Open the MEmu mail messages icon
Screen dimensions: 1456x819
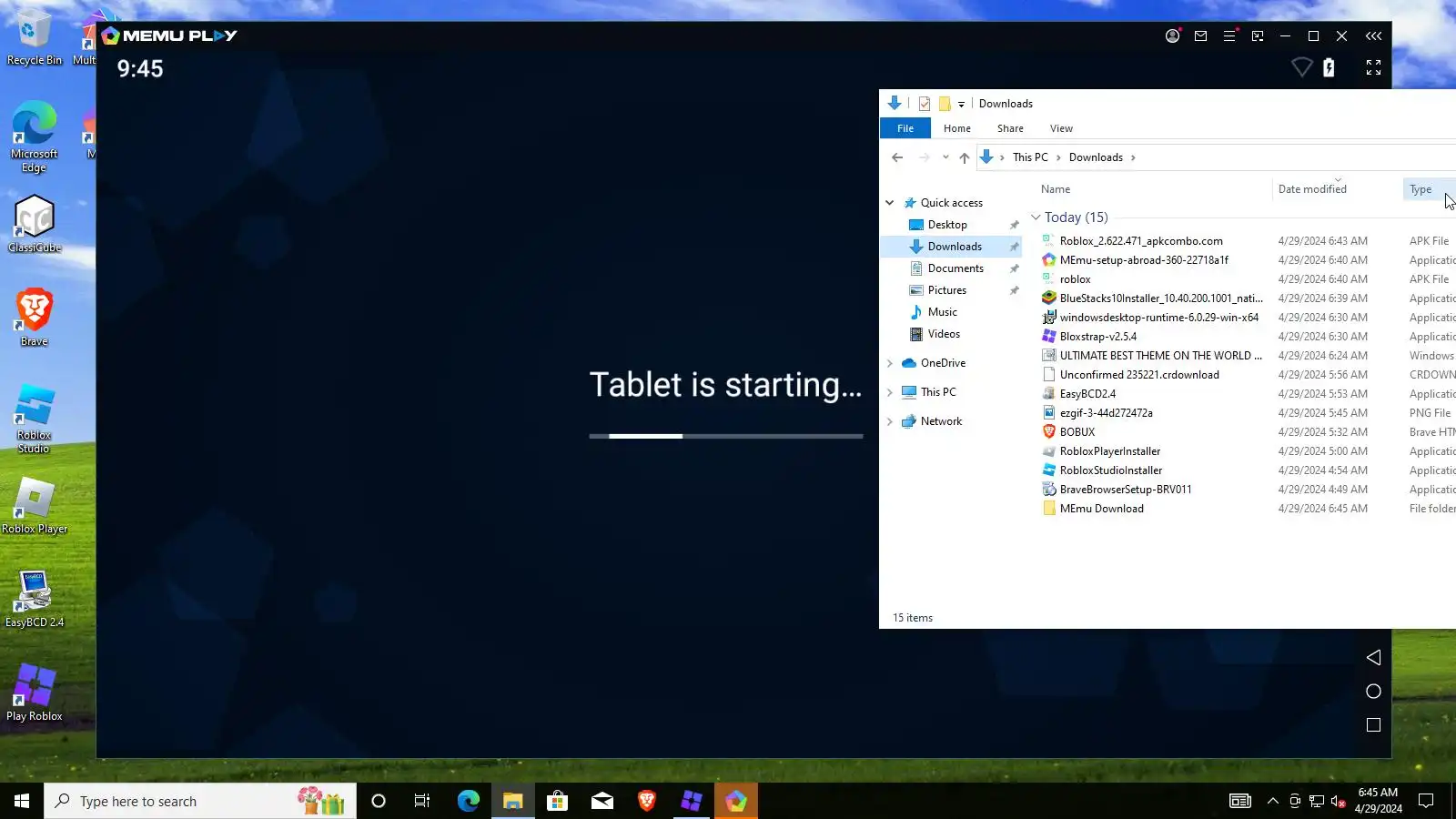[x=1201, y=35]
